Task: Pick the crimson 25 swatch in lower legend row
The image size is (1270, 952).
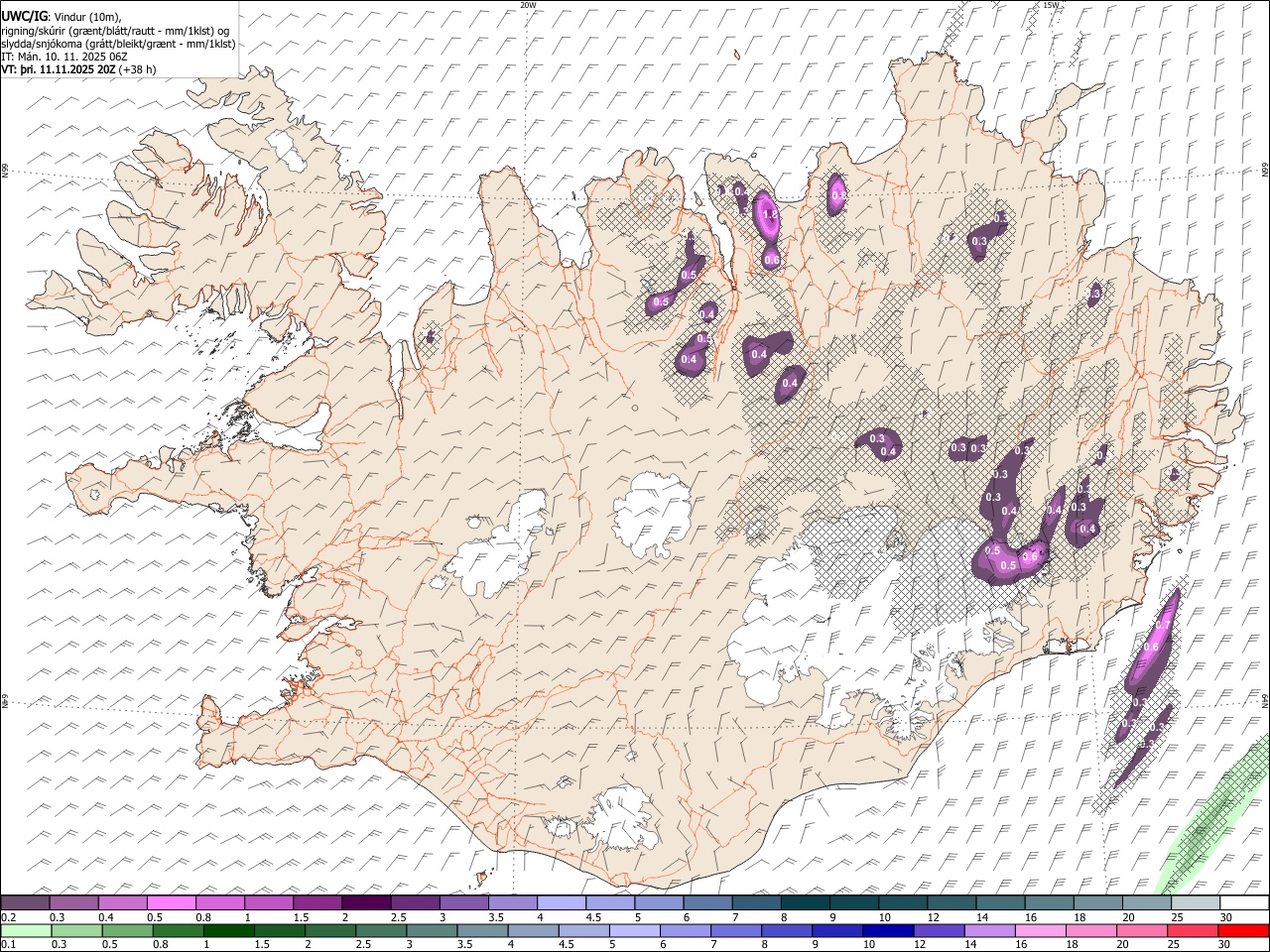Action: [x=1192, y=930]
